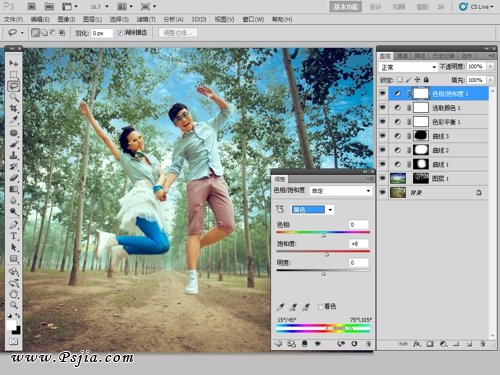Open the hue/saturation preset dropdown
Image resolution: width=500 pixels, height=375 pixels.
[340, 191]
